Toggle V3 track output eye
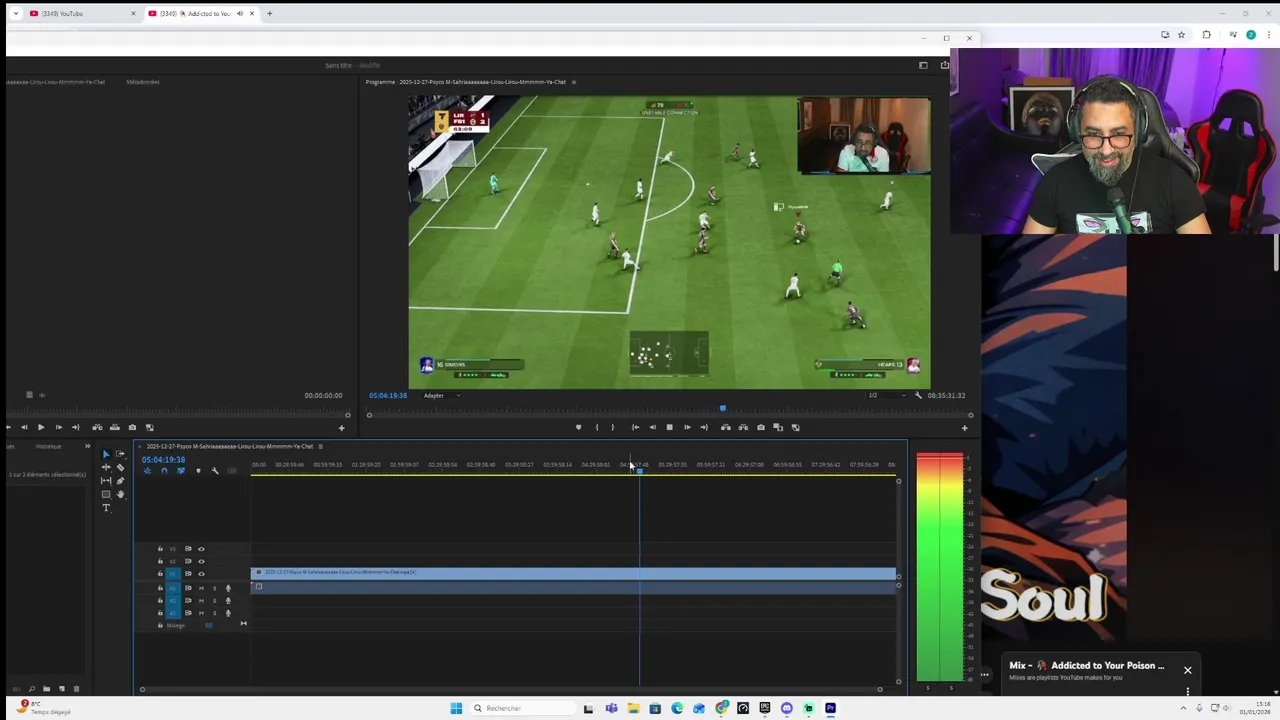Image resolution: width=1280 pixels, height=720 pixels. click(x=201, y=549)
